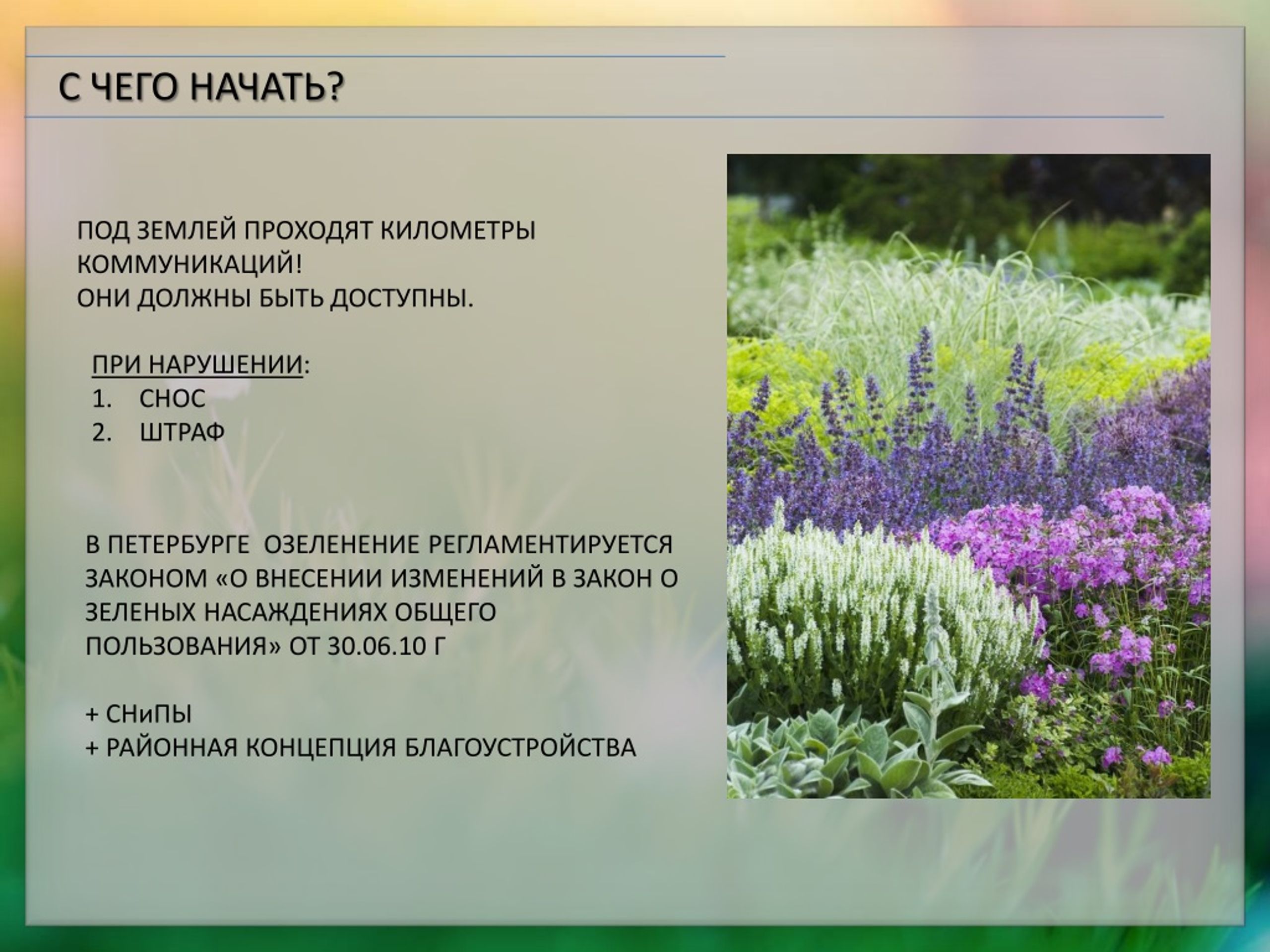
Task: Click the line 'ЗАКОНОМ «О ВНЕСЕНИИ ИЗМЕНЕНИЙ В ЗАКОН О'
Action: (x=381, y=579)
